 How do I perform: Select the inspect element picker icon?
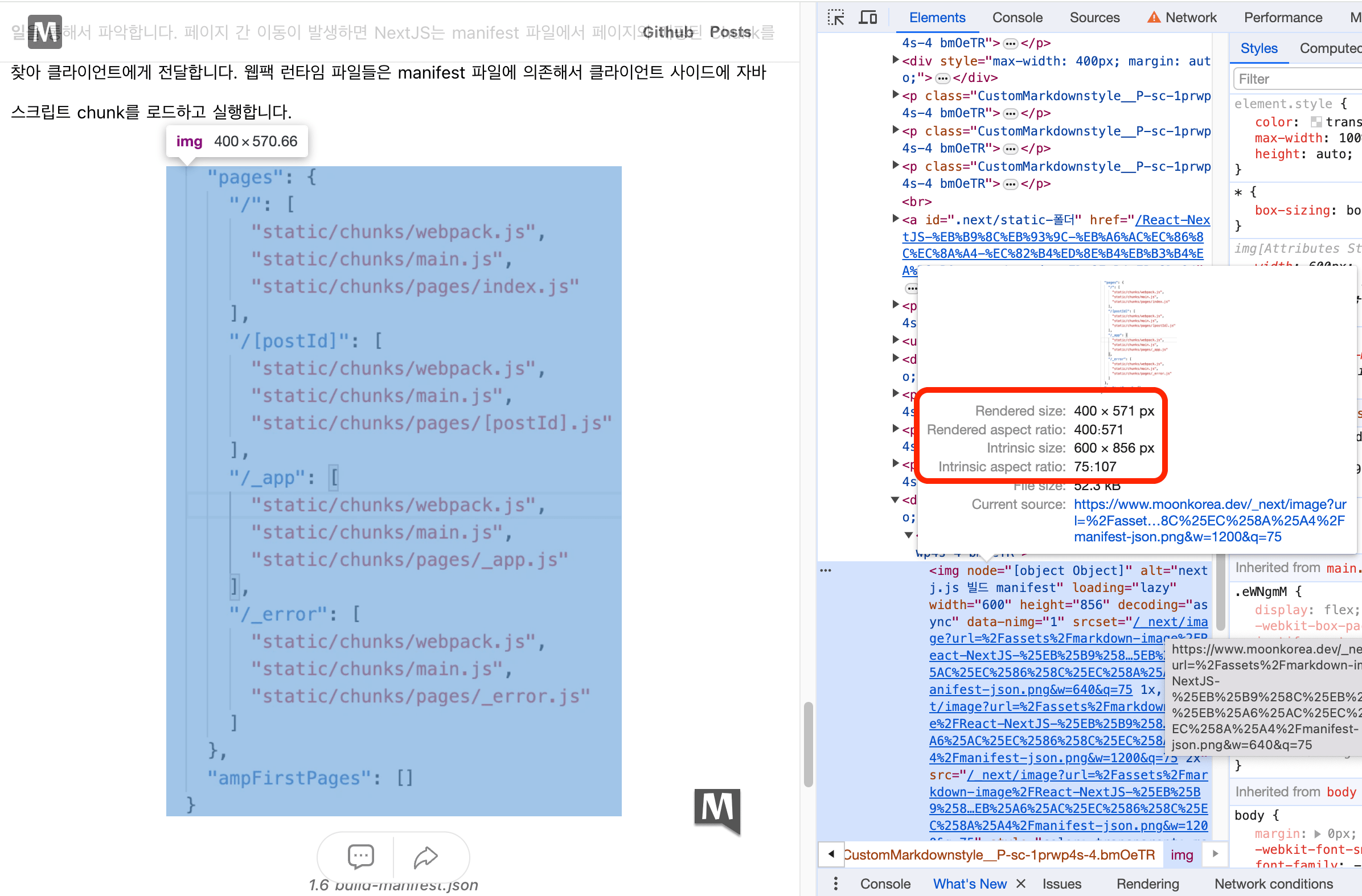click(x=836, y=17)
